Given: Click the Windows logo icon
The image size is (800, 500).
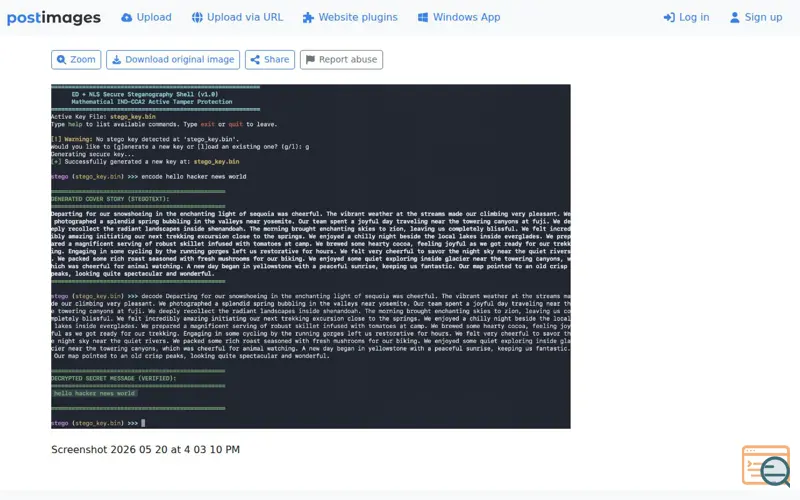Looking at the screenshot, I should (423, 17).
